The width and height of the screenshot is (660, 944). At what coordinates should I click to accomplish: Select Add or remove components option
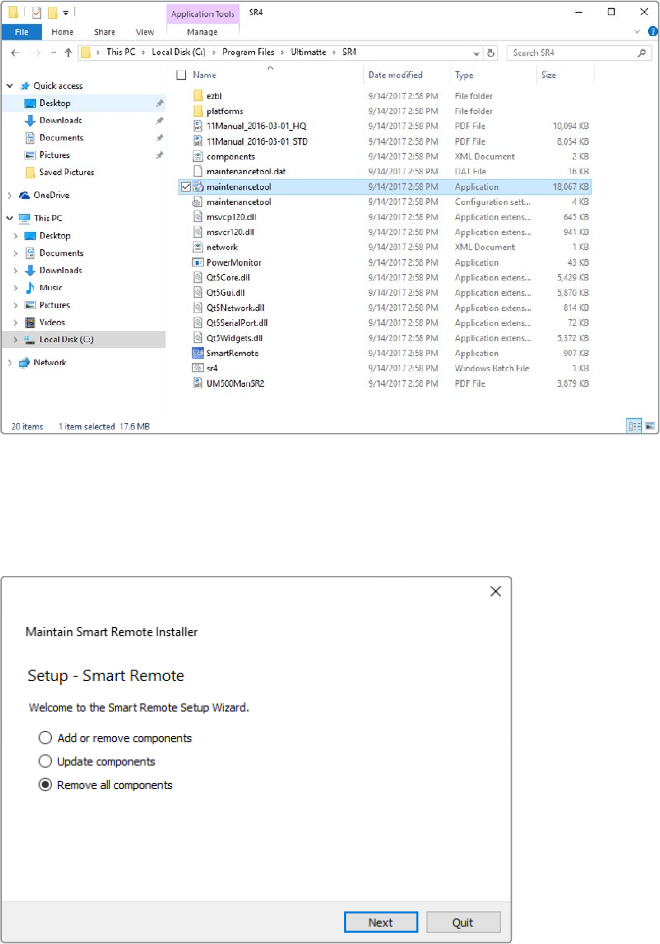[45, 738]
